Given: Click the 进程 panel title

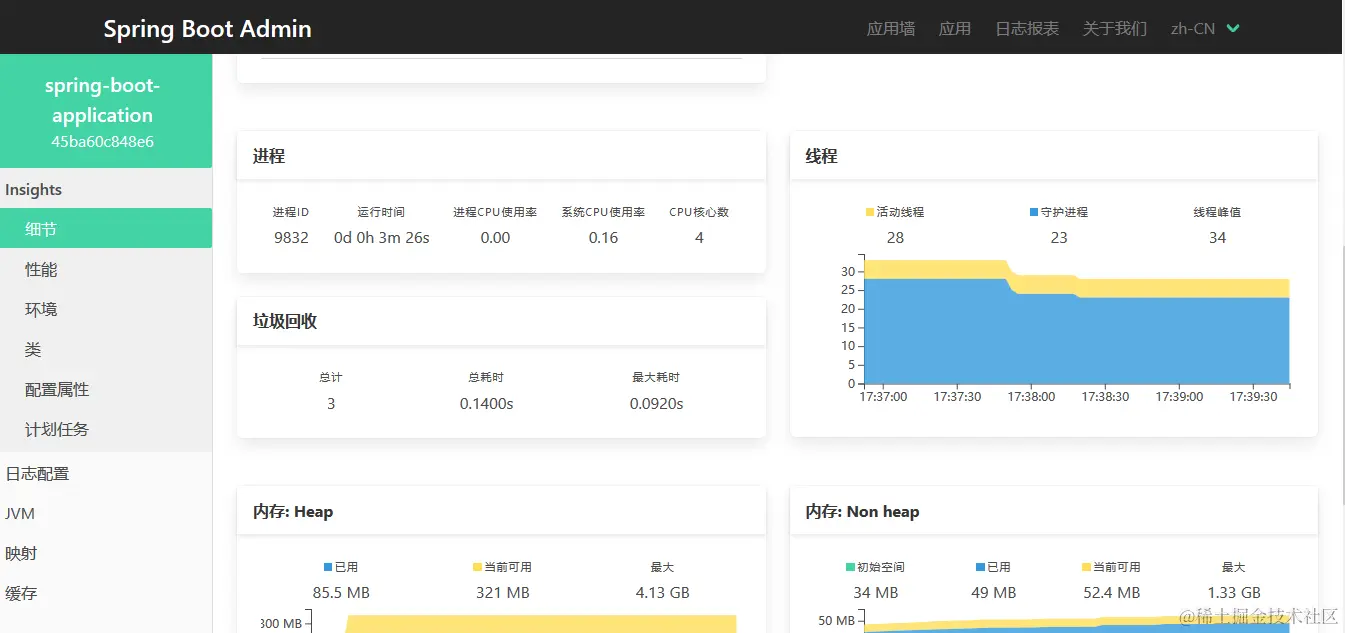Looking at the screenshot, I should coord(269,156).
